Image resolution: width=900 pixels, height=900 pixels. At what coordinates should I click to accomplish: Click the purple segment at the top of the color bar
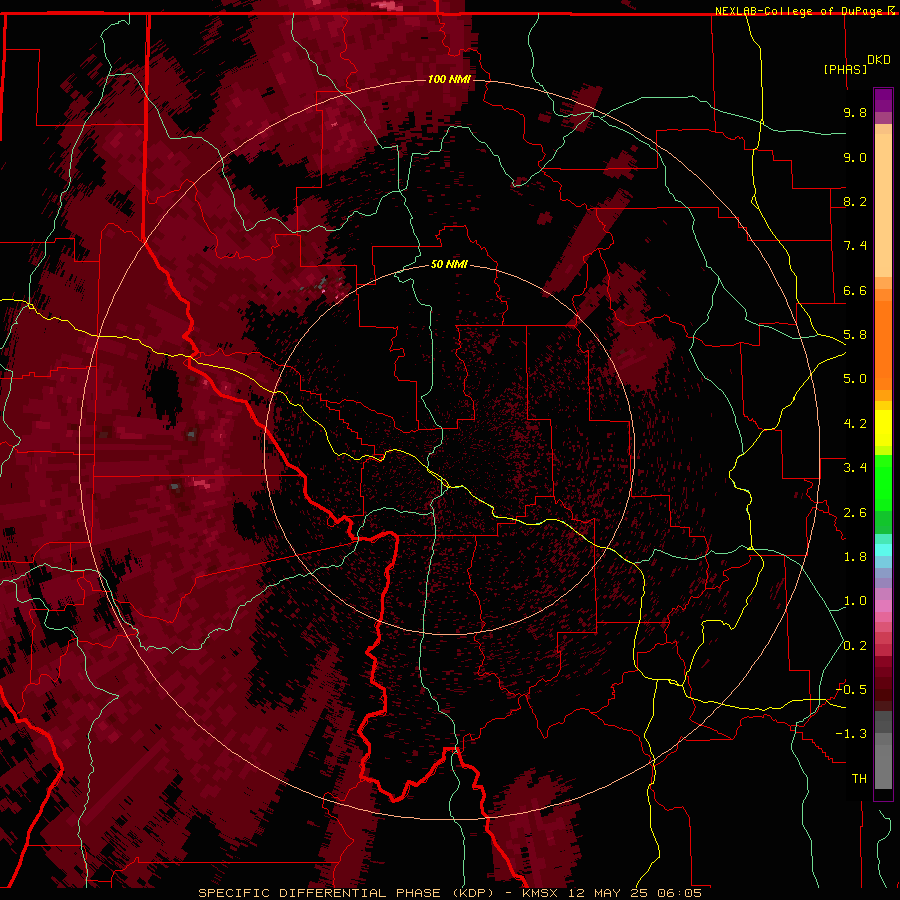tap(883, 100)
